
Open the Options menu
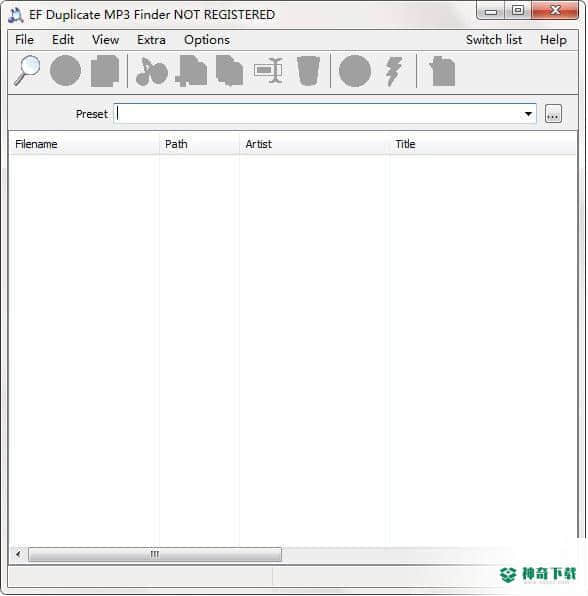click(x=207, y=40)
